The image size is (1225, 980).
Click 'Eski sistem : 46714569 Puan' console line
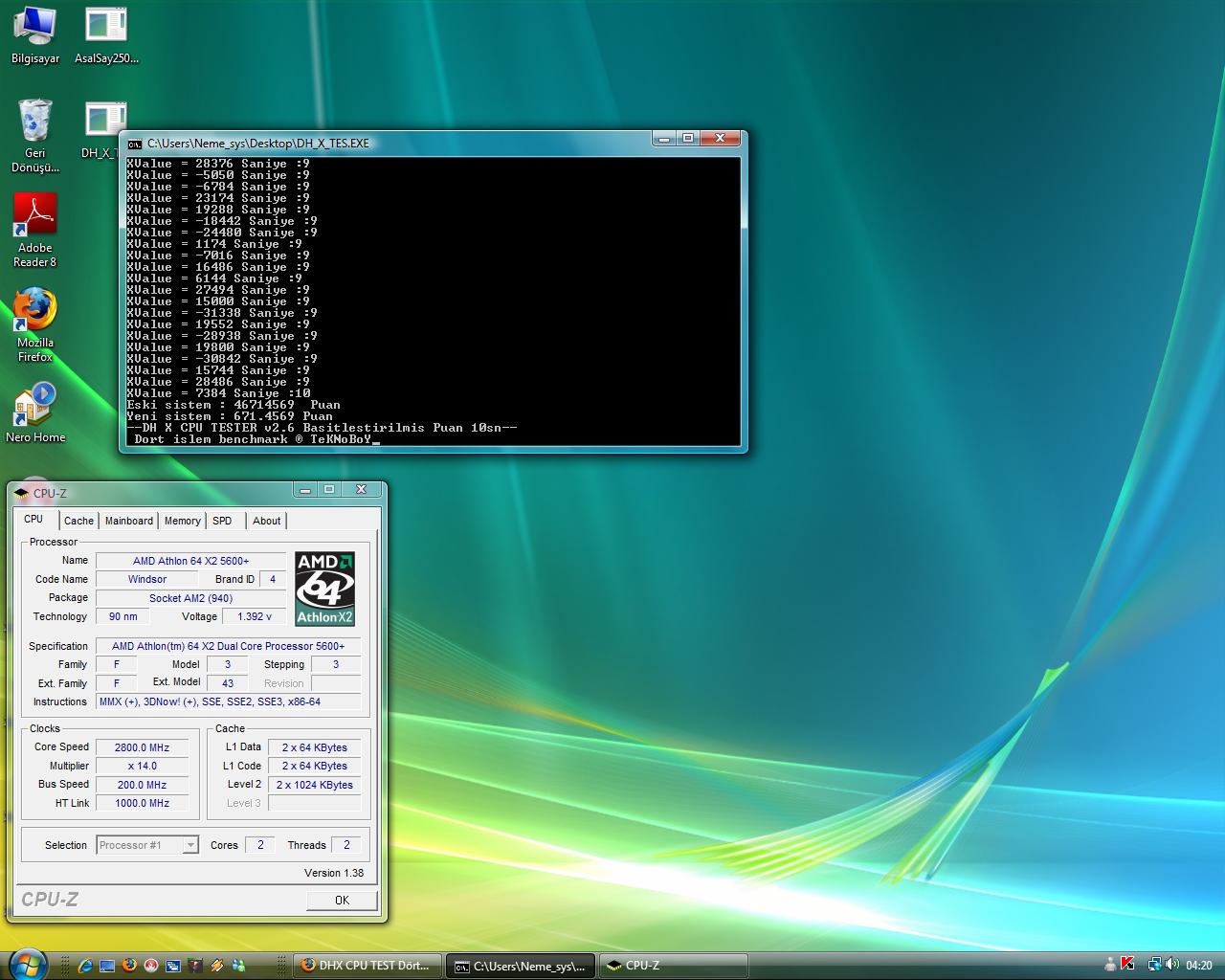(x=234, y=405)
